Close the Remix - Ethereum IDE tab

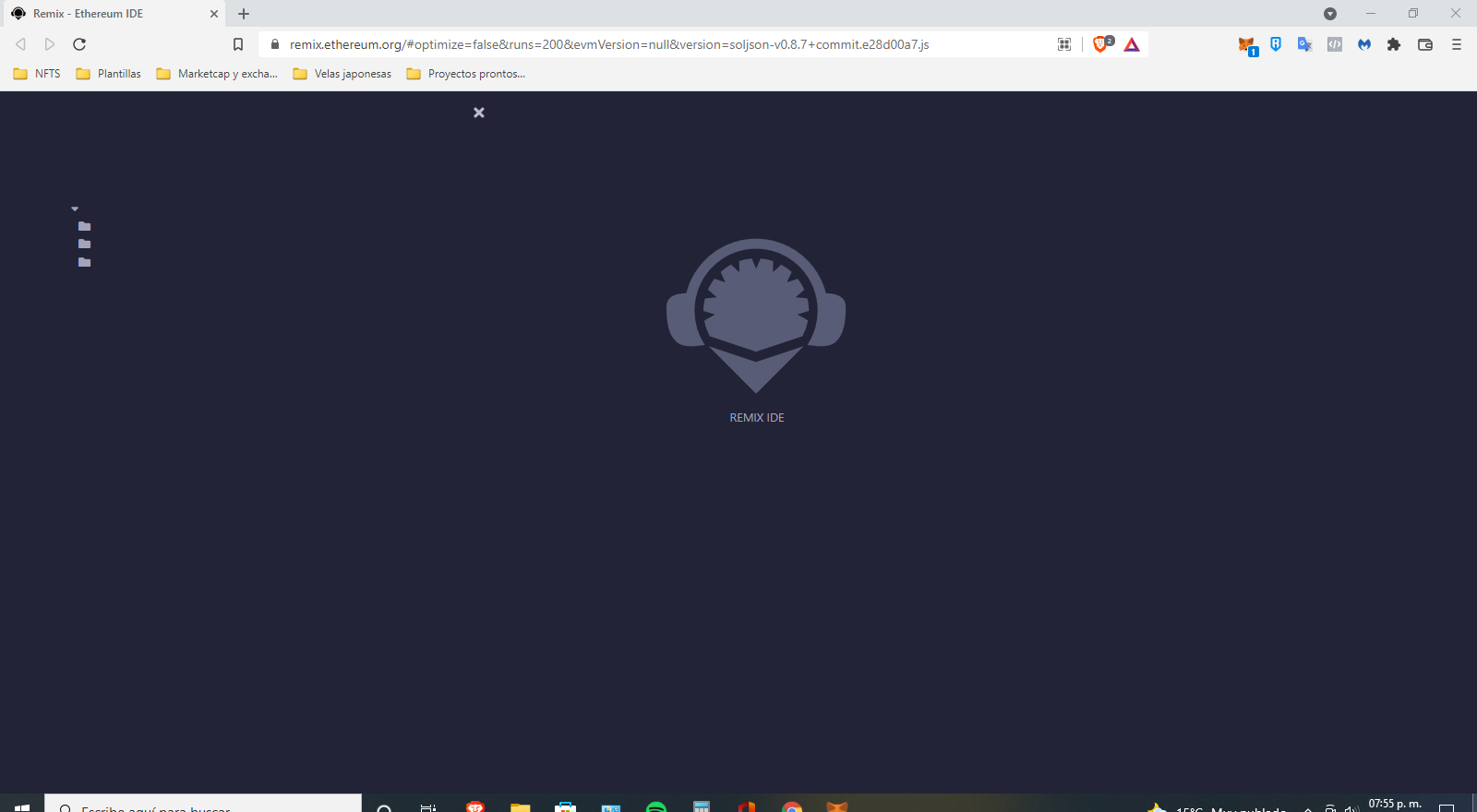coord(213,14)
